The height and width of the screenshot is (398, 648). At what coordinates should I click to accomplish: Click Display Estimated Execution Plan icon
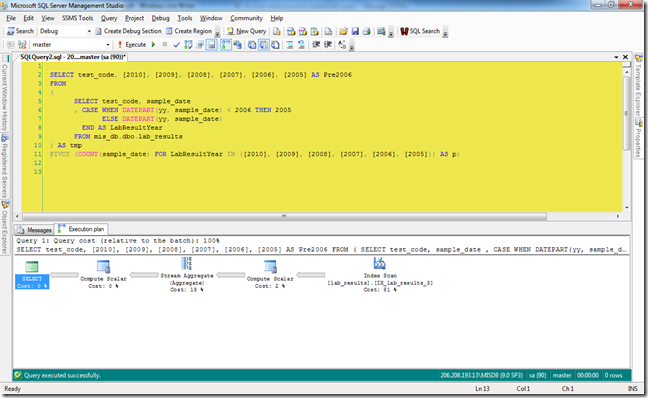pos(188,45)
